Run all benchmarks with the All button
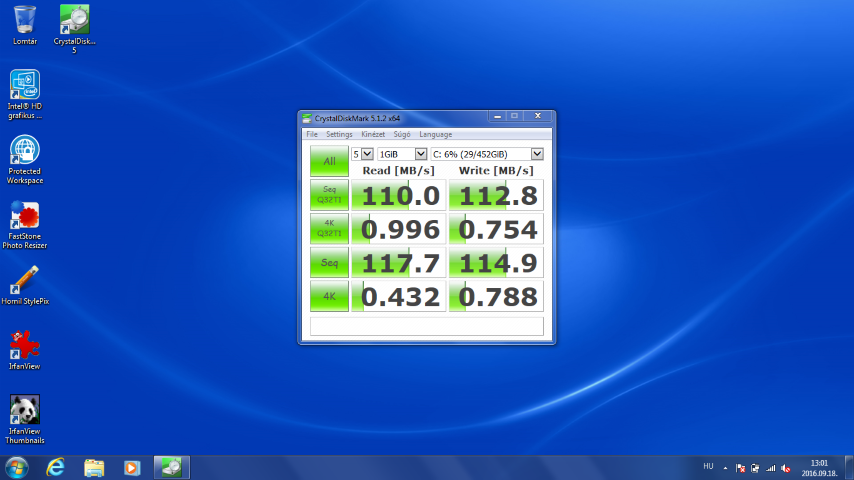This screenshot has width=854, height=480. click(x=329, y=161)
